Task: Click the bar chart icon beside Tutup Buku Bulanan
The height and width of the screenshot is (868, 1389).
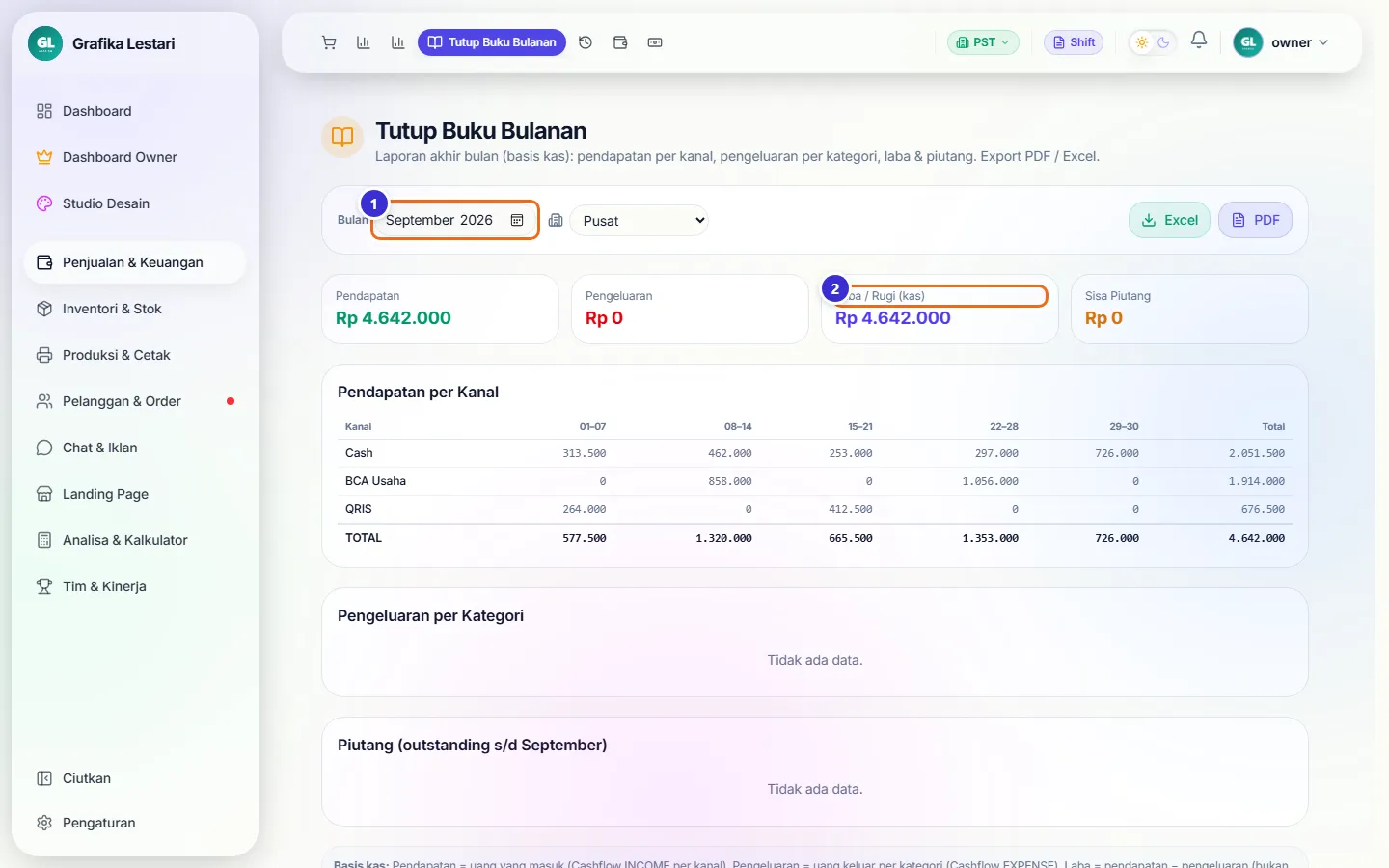Action: click(397, 42)
